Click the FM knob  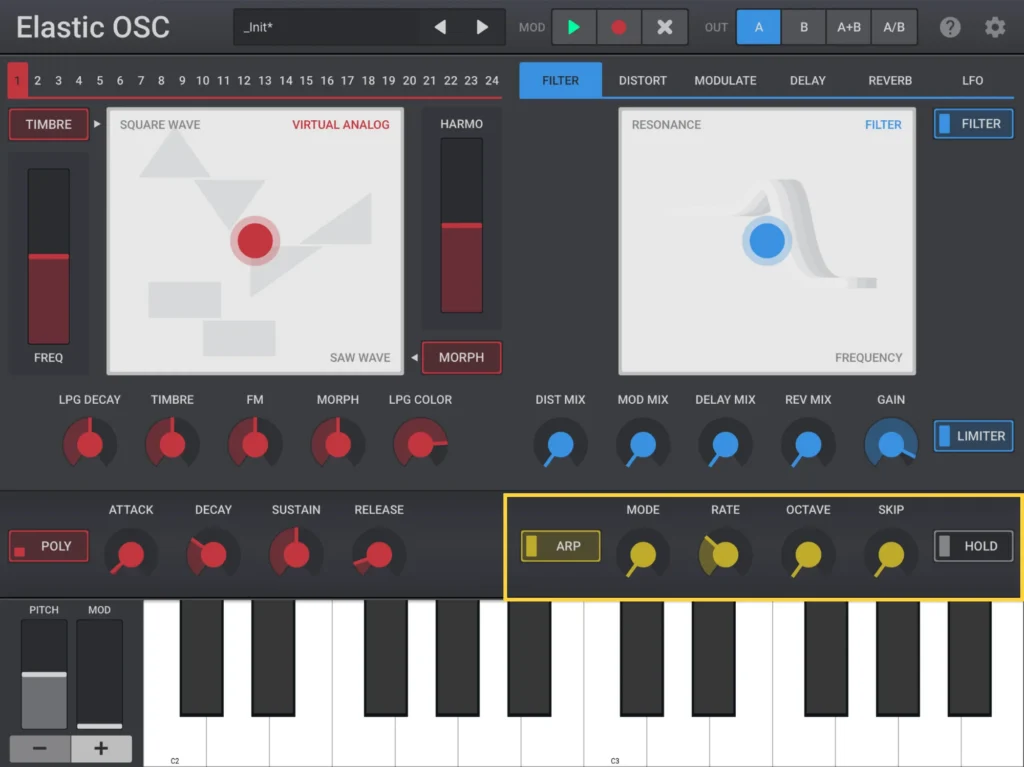pos(255,443)
